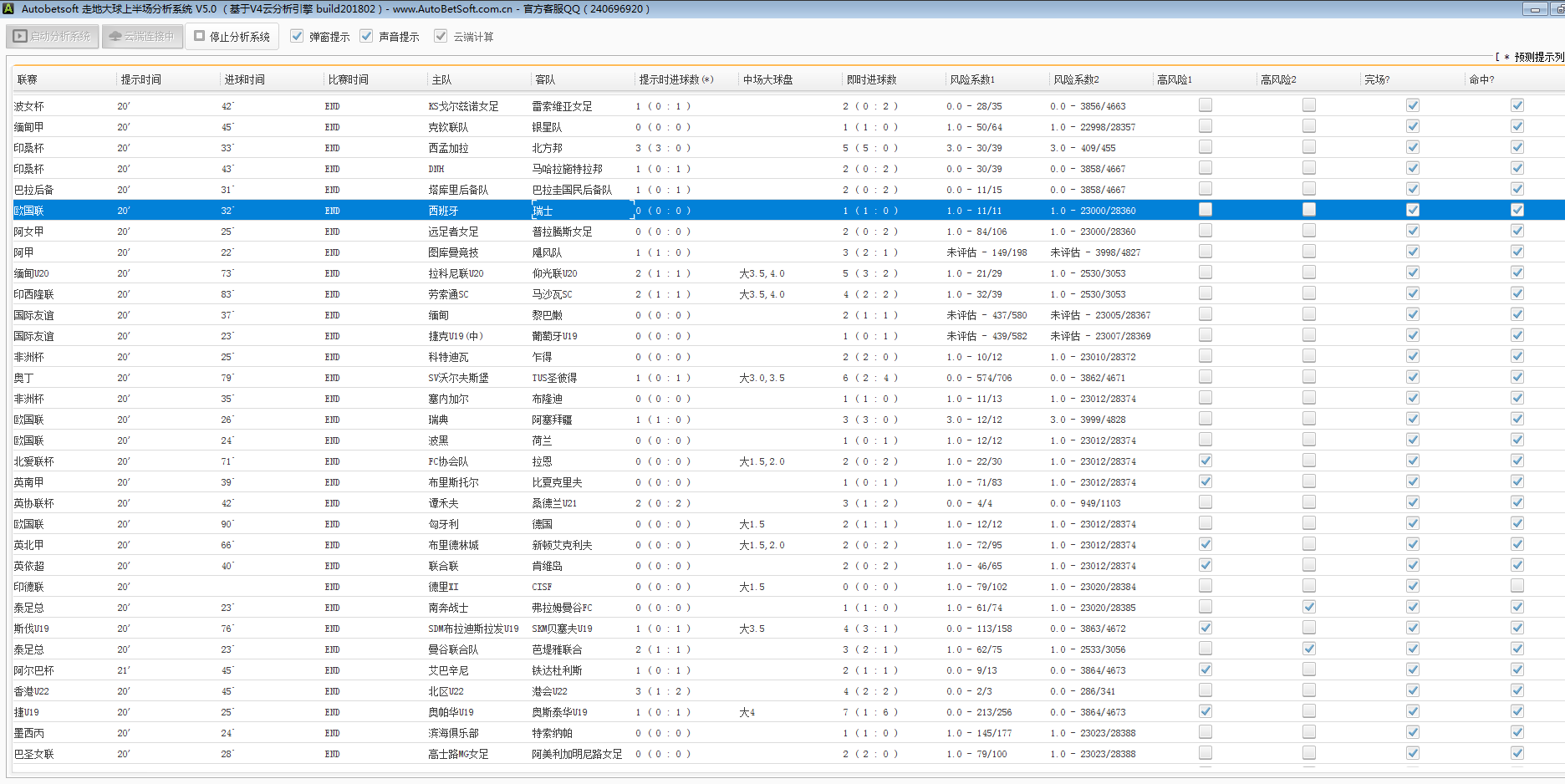Check 命中? box in the 印德联 row
Screen dimensions: 1565x784
(1517, 586)
